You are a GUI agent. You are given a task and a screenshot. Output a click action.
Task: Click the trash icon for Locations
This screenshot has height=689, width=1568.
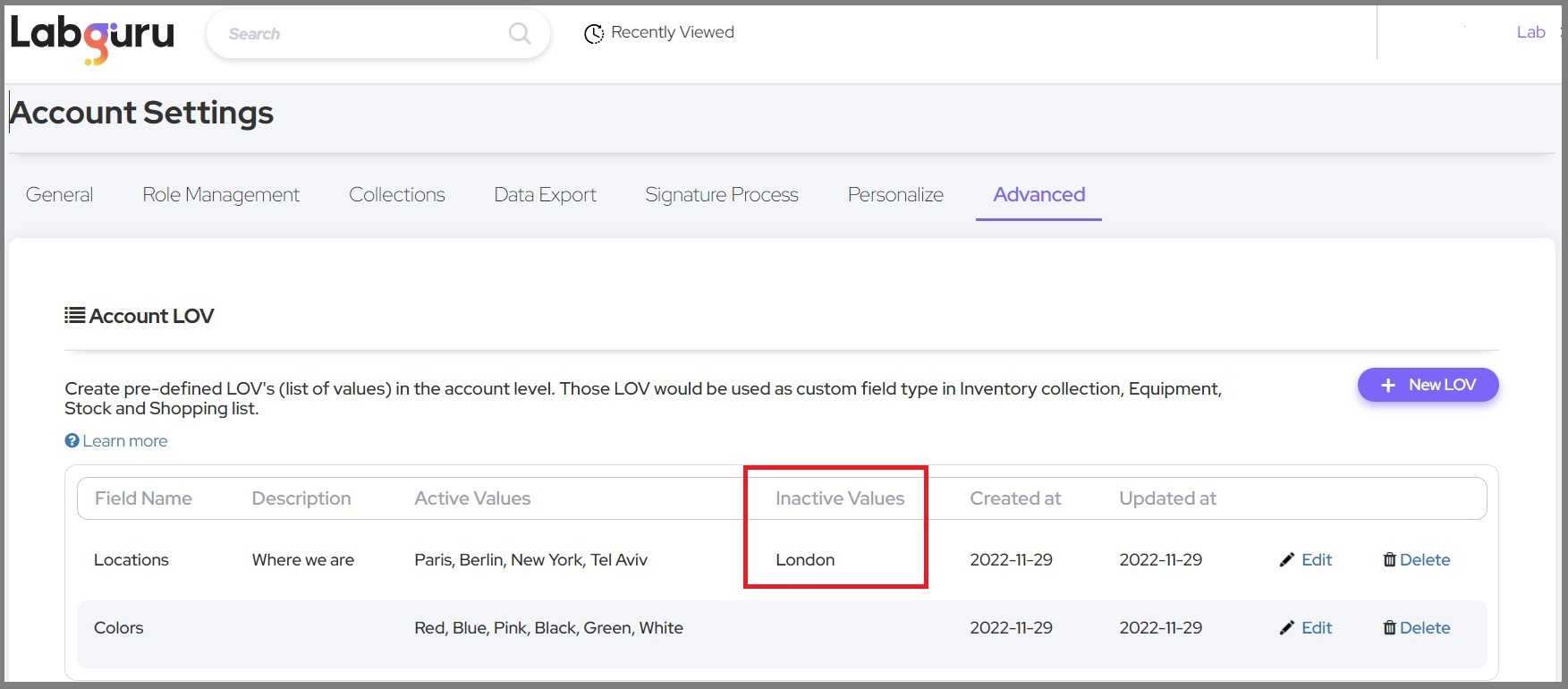[x=1389, y=560]
